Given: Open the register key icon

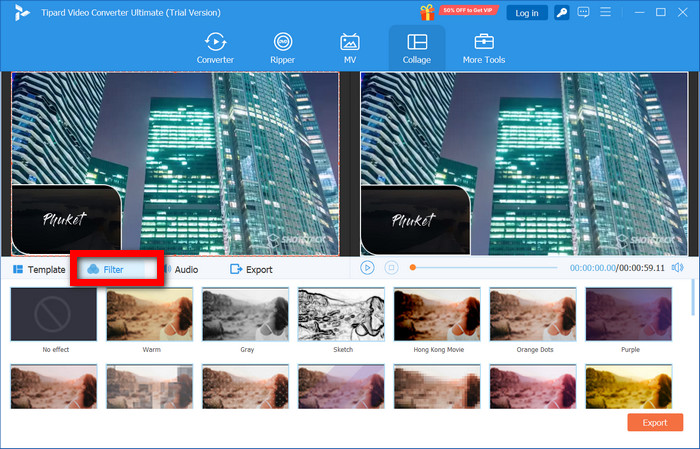Looking at the screenshot, I should [562, 12].
